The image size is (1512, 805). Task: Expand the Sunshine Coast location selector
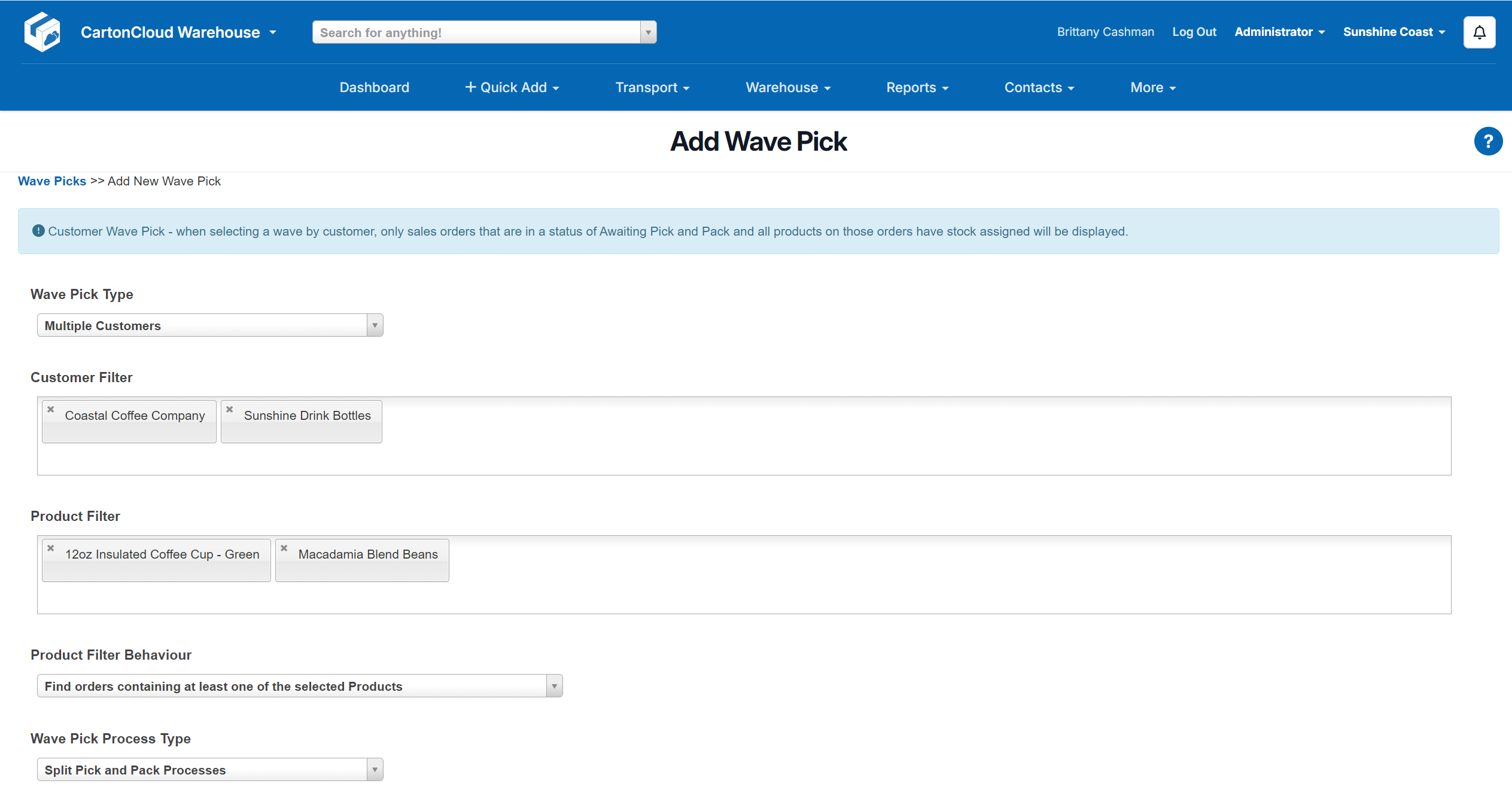pos(1394,32)
